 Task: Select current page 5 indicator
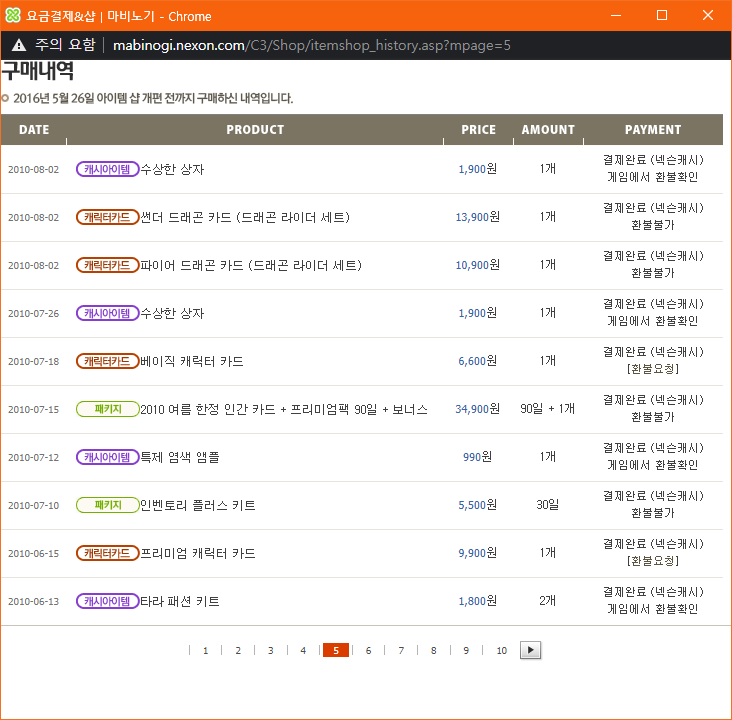tap(336, 650)
